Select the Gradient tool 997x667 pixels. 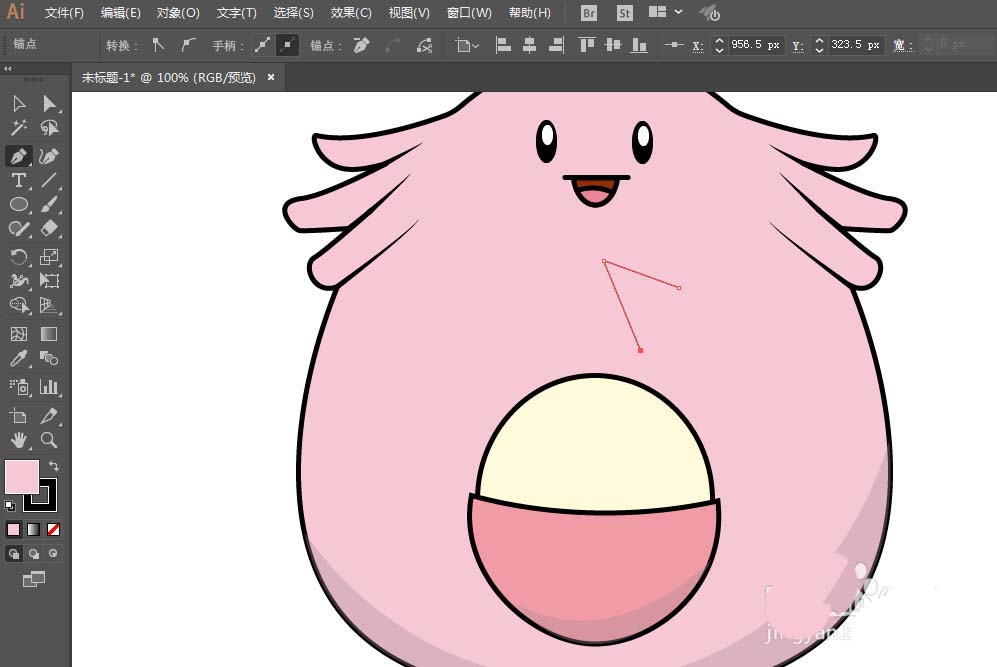(49, 334)
